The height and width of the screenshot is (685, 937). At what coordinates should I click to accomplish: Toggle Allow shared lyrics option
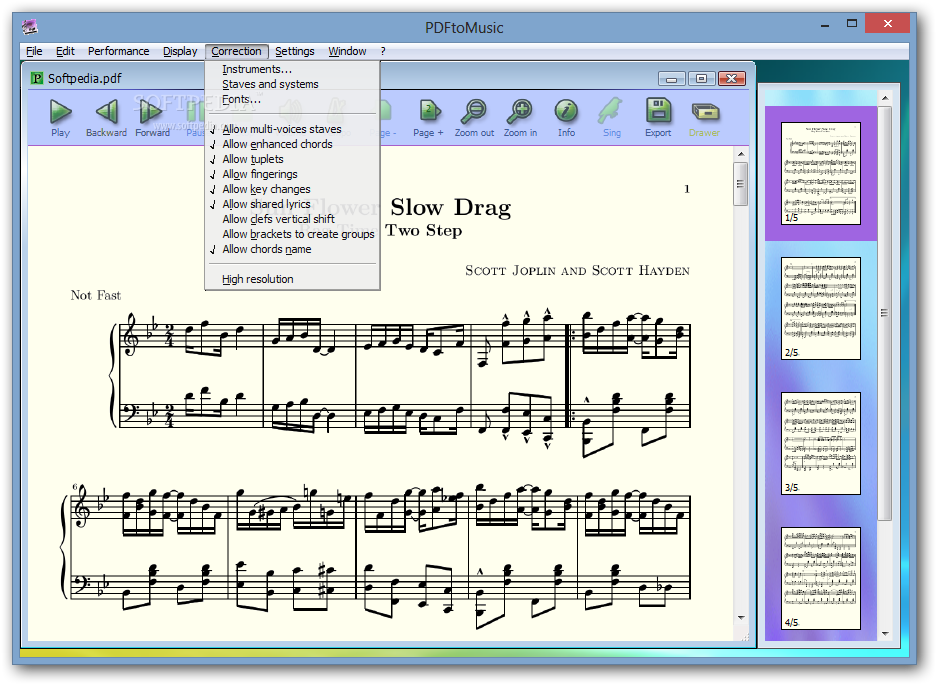click(x=292, y=204)
